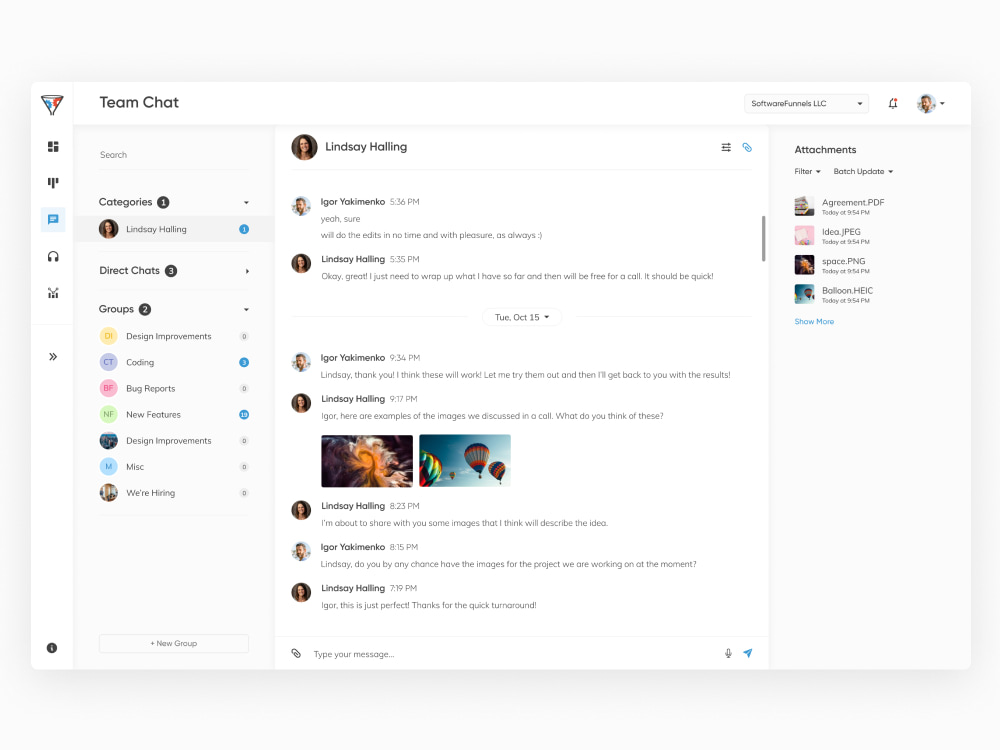This screenshot has width=1000, height=750.
Task: Open the user profile avatar dropdown
Action: (931, 103)
